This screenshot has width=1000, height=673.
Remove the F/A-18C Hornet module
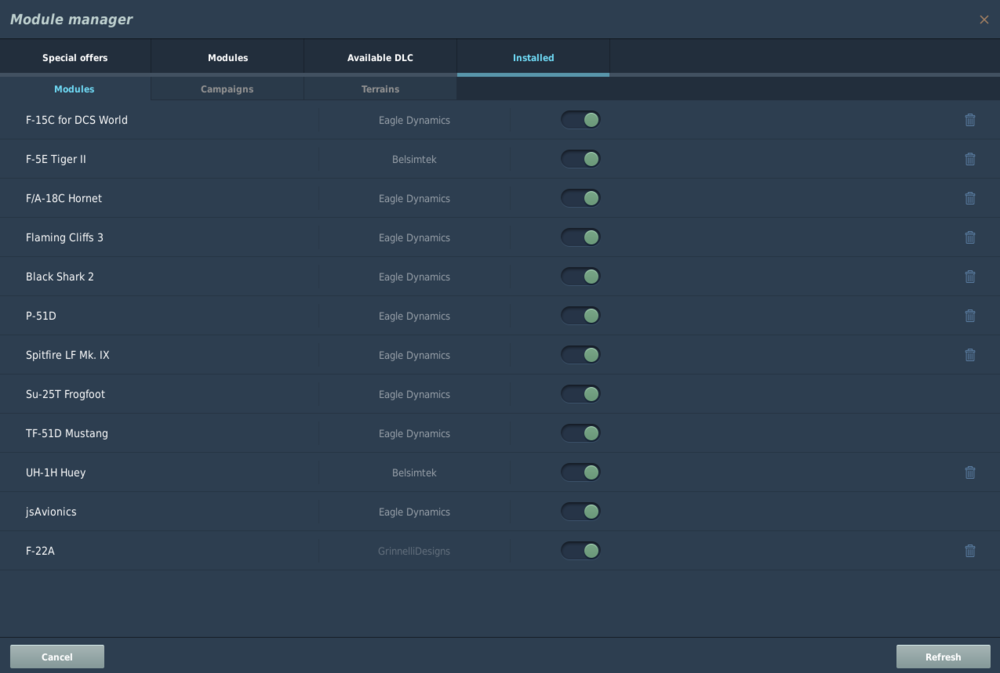969,198
